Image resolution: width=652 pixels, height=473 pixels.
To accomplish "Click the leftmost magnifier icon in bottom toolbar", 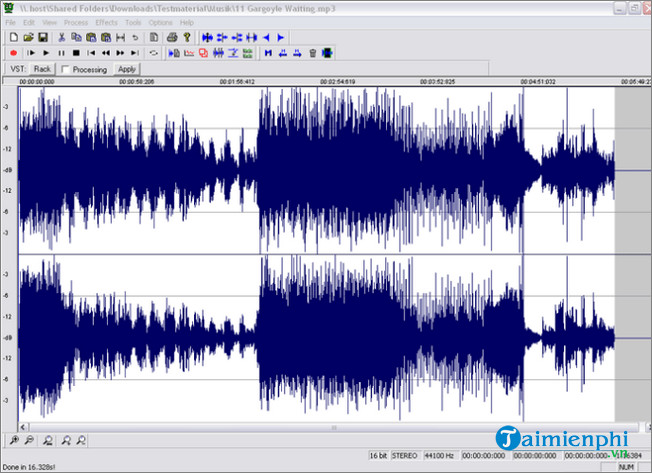I will [12, 439].
